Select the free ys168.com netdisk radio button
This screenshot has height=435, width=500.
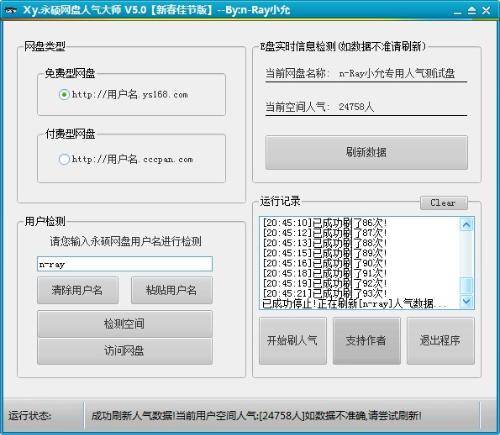[64, 95]
